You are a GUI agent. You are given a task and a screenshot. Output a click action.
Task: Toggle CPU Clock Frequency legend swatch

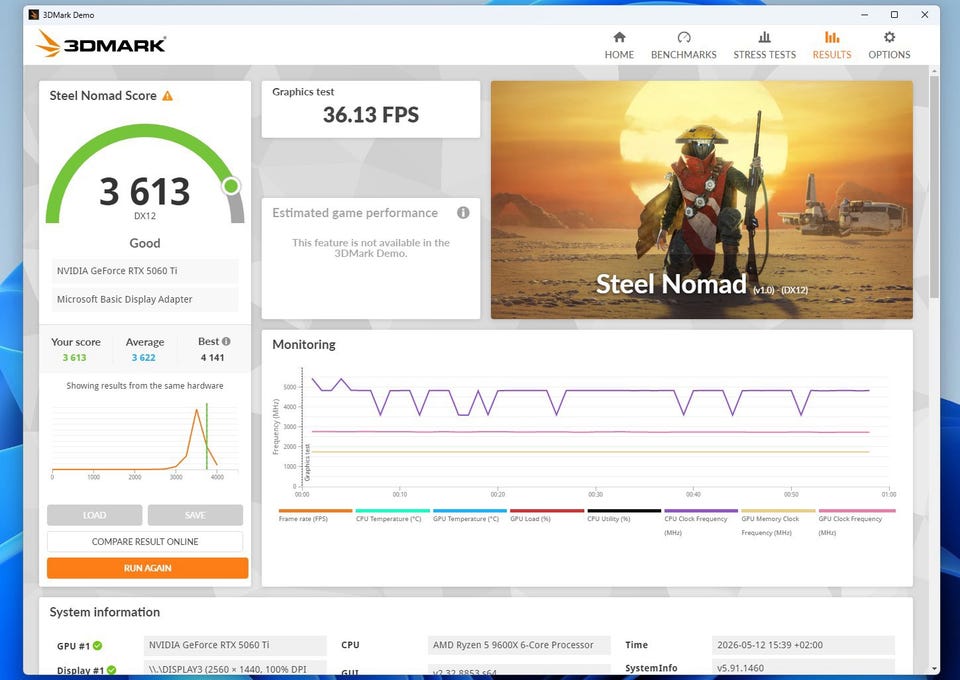pyautogui.click(x=701, y=510)
